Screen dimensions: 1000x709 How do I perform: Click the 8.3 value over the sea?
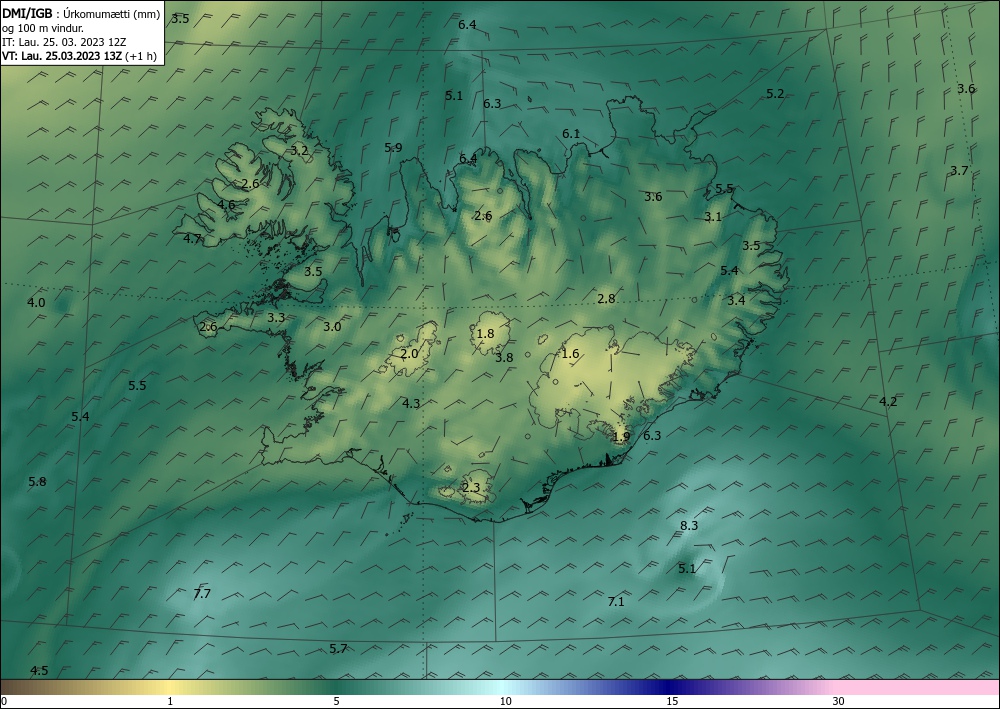(689, 526)
